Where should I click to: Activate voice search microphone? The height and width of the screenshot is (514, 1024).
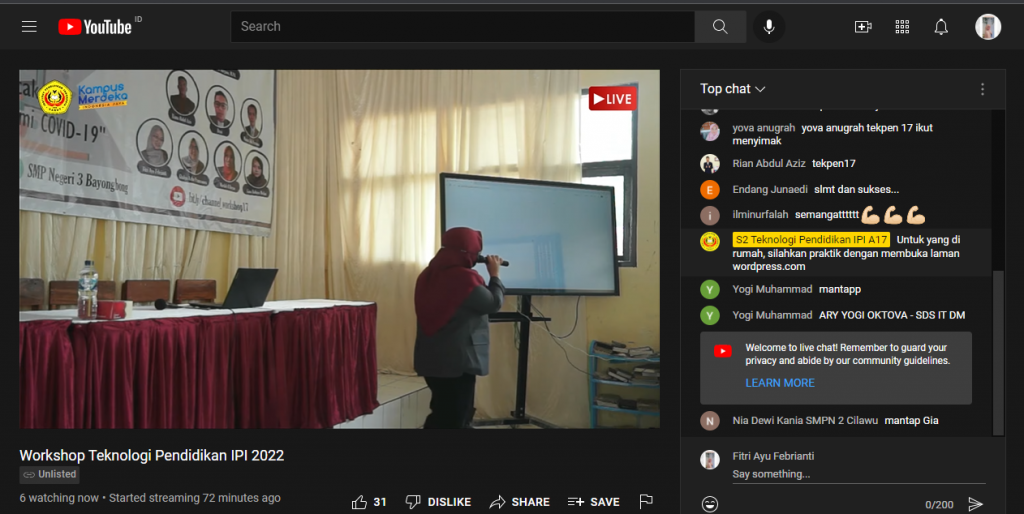coord(769,27)
